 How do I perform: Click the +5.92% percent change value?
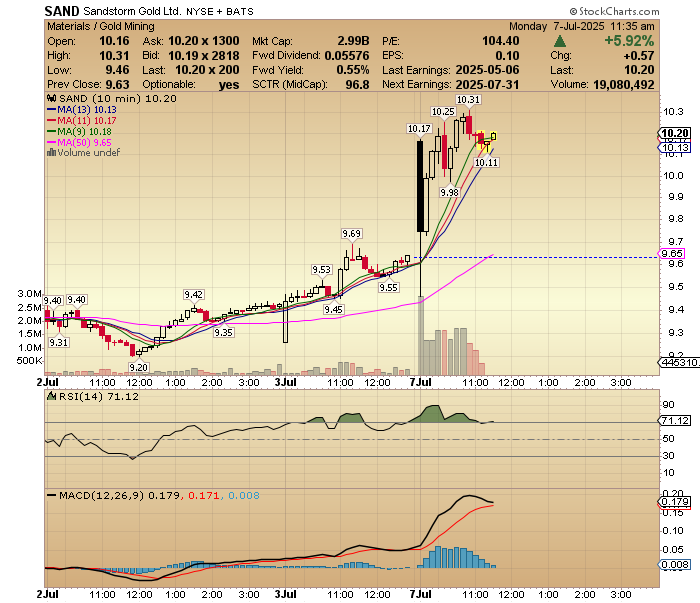(629, 41)
